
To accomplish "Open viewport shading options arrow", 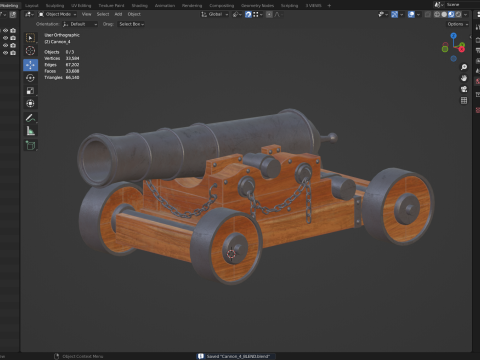I will (465, 14).
